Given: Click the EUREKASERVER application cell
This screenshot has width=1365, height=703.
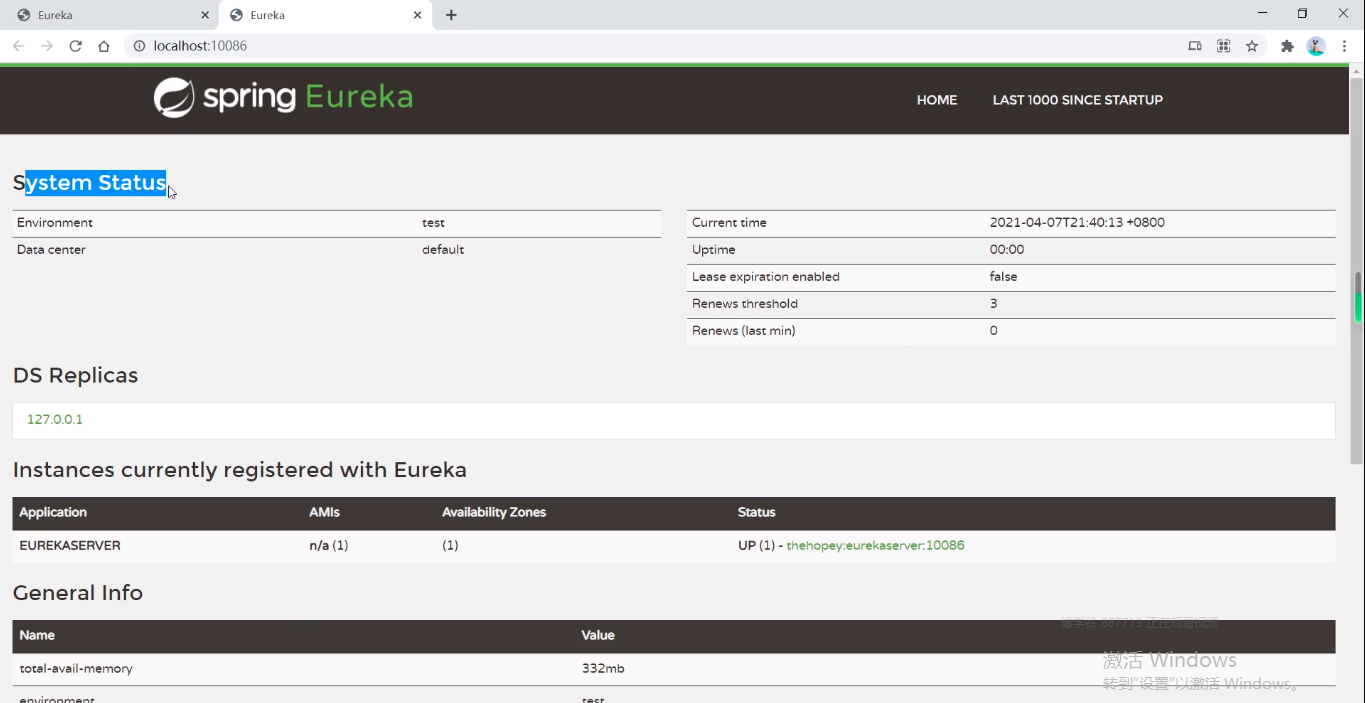Looking at the screenshot, I should coord(70,546).
